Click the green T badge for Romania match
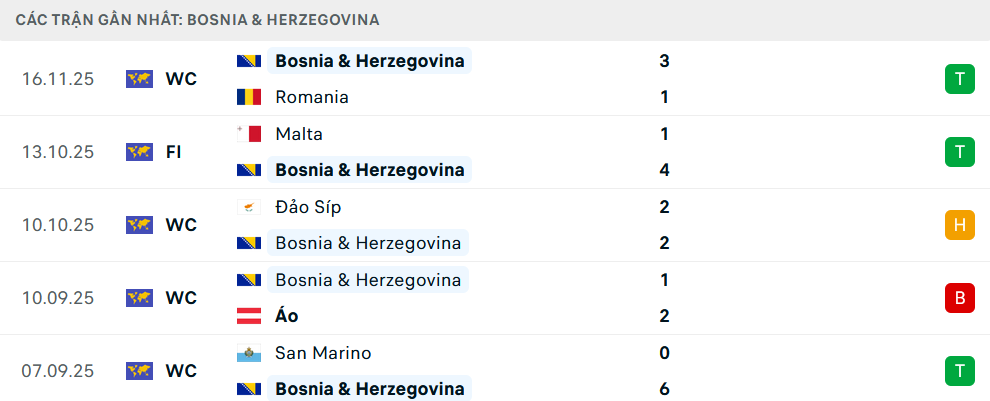 point(959,79)
